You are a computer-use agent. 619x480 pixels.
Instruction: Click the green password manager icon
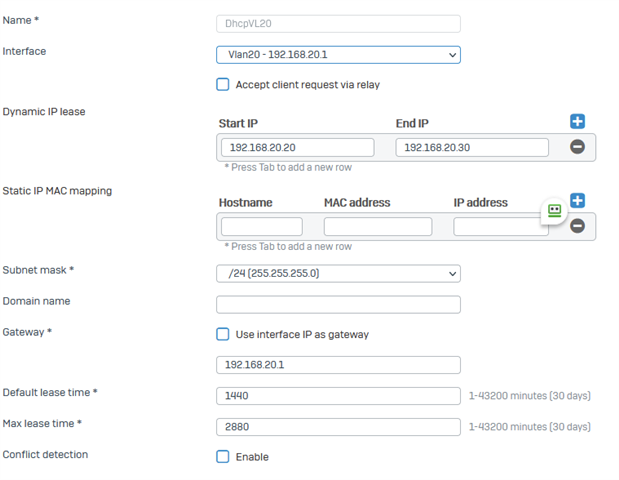click(x=554, y=210)
